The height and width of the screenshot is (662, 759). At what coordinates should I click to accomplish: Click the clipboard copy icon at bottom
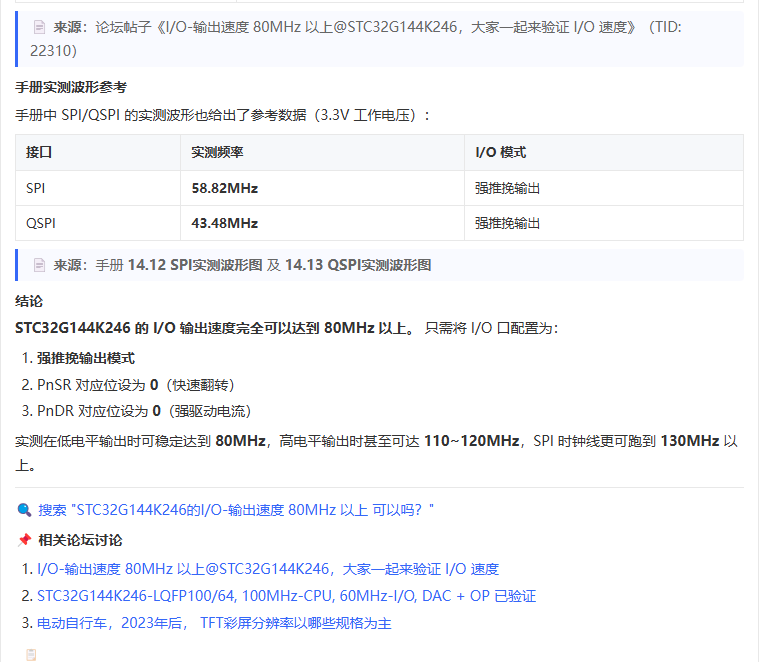tap(31, 654)
